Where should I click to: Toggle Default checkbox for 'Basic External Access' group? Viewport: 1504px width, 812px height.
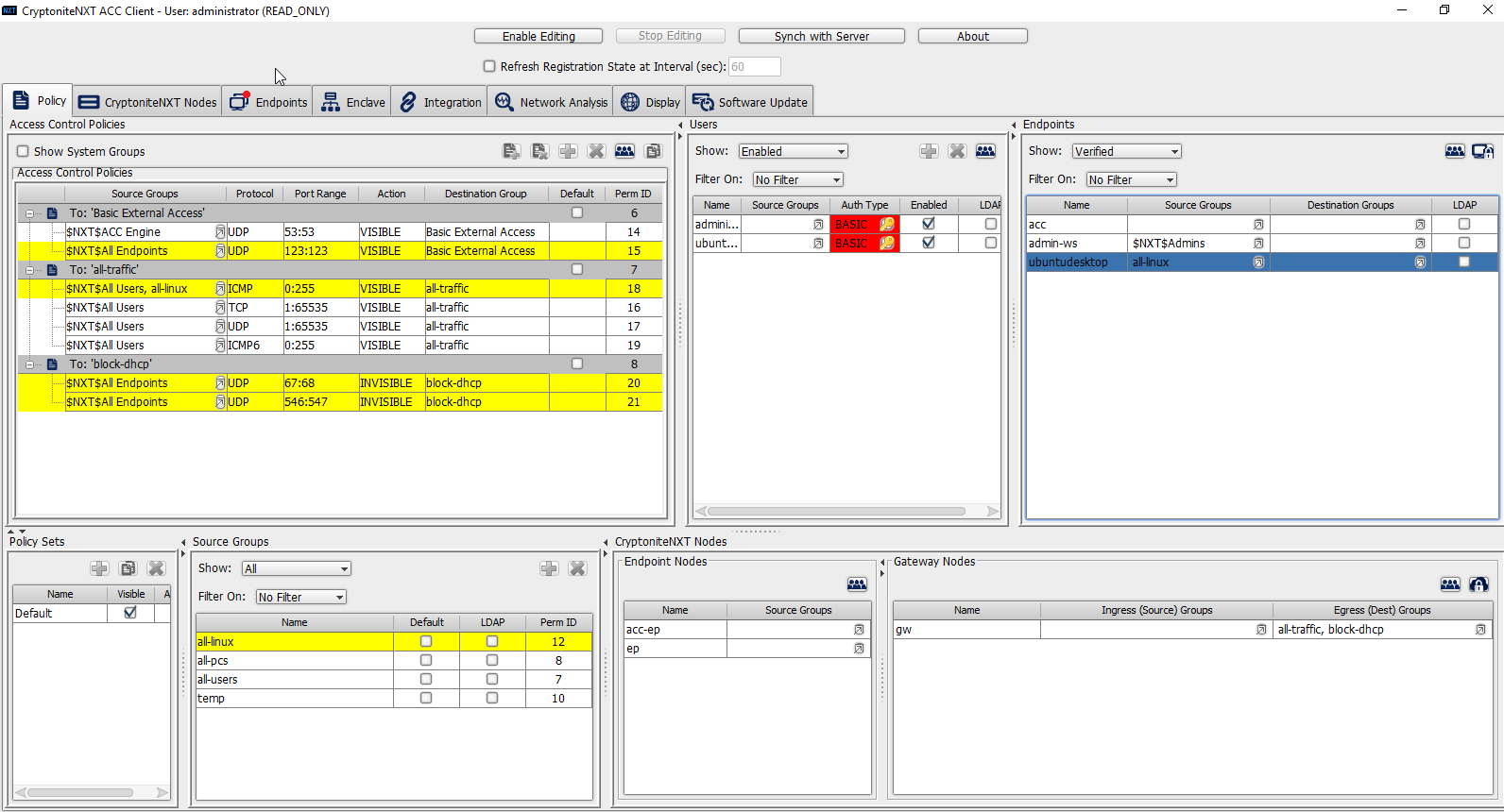tap(577, 213)
